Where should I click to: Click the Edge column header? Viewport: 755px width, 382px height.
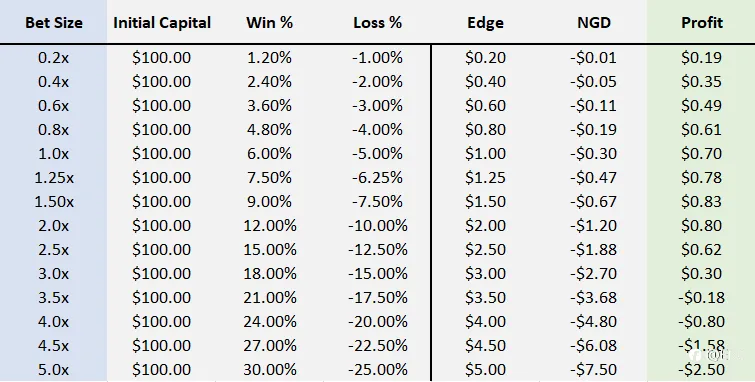485,23
